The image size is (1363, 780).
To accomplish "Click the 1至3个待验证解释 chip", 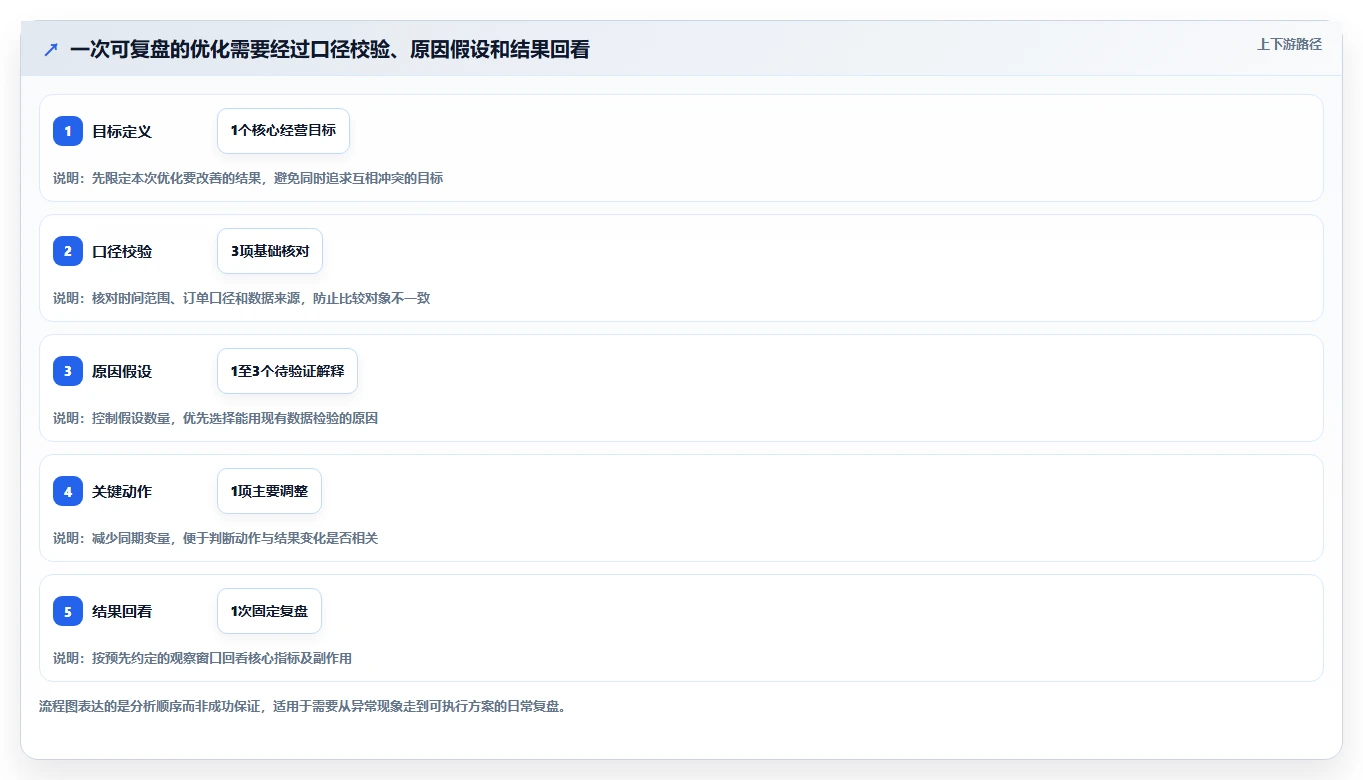I will tap(287, 371).
